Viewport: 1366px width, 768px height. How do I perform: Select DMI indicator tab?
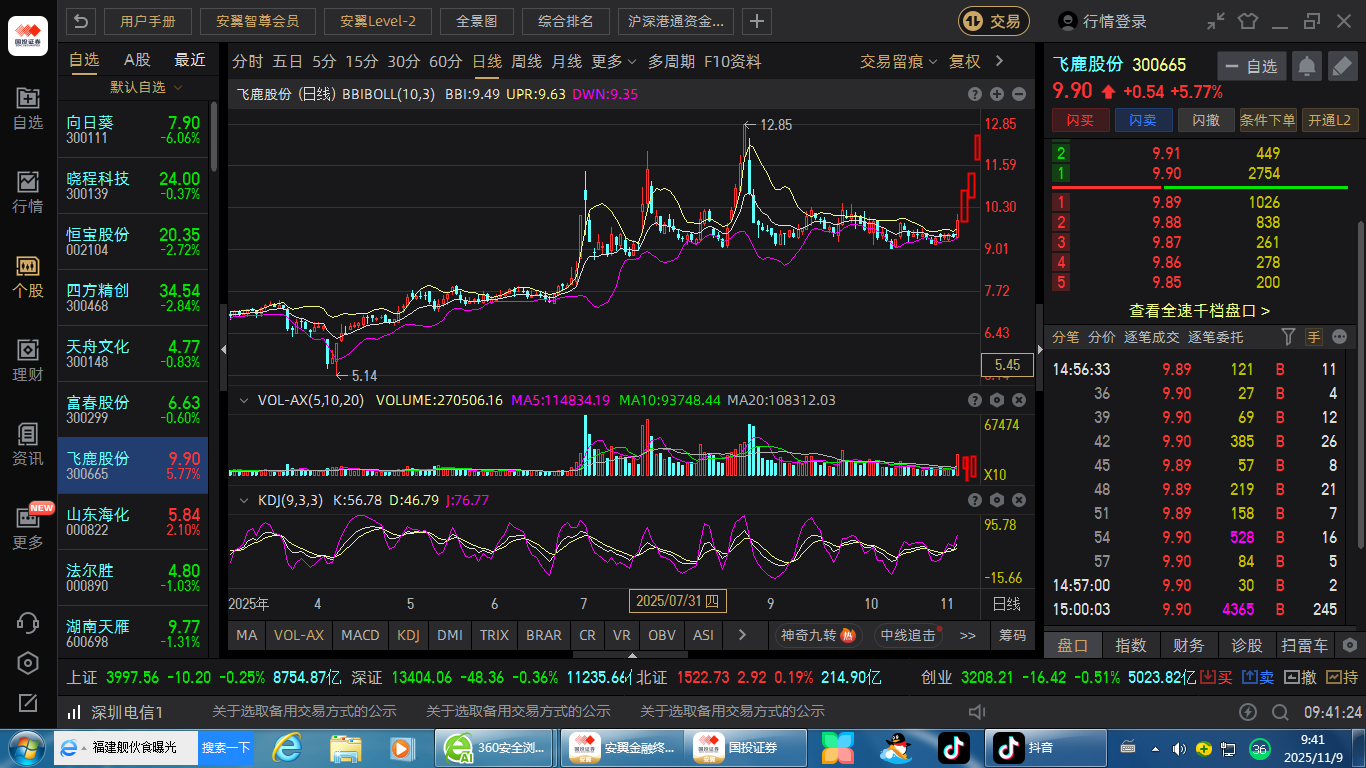coord(450,634)
